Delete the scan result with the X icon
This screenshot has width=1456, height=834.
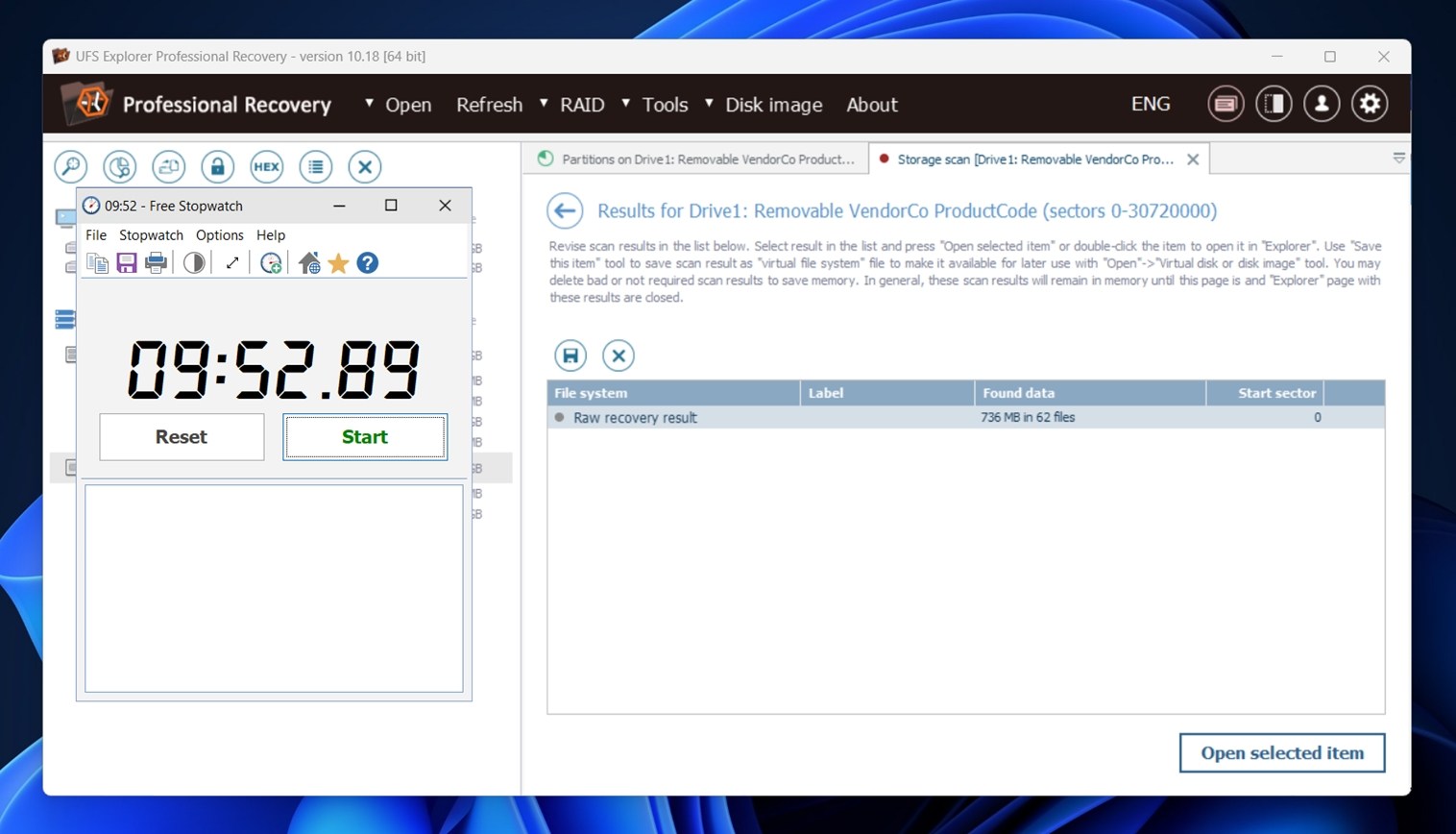619,356
